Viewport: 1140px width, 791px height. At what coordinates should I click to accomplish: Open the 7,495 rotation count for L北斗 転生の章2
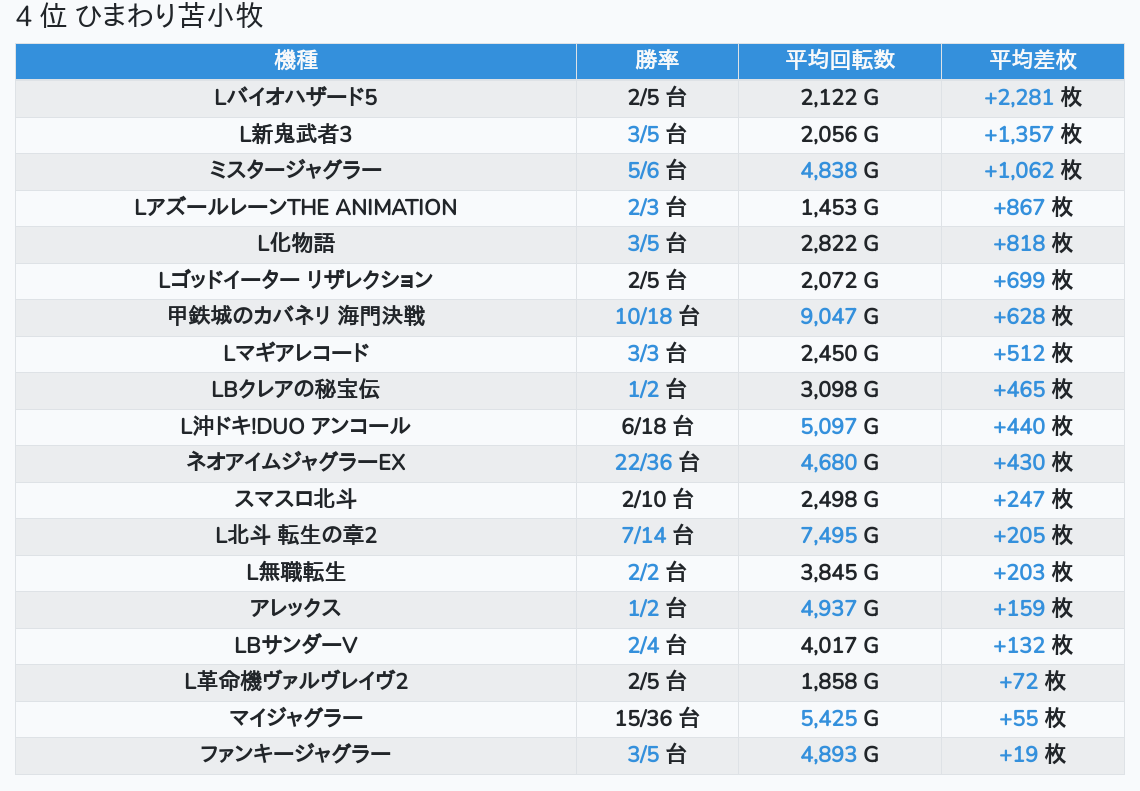[x=828, y=536]
